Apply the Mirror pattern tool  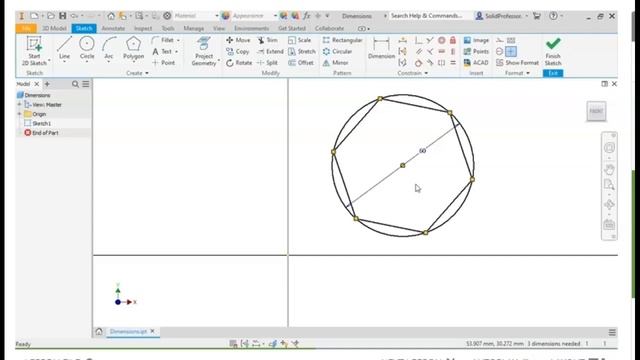pyautogui.click(x=335, y=63)
